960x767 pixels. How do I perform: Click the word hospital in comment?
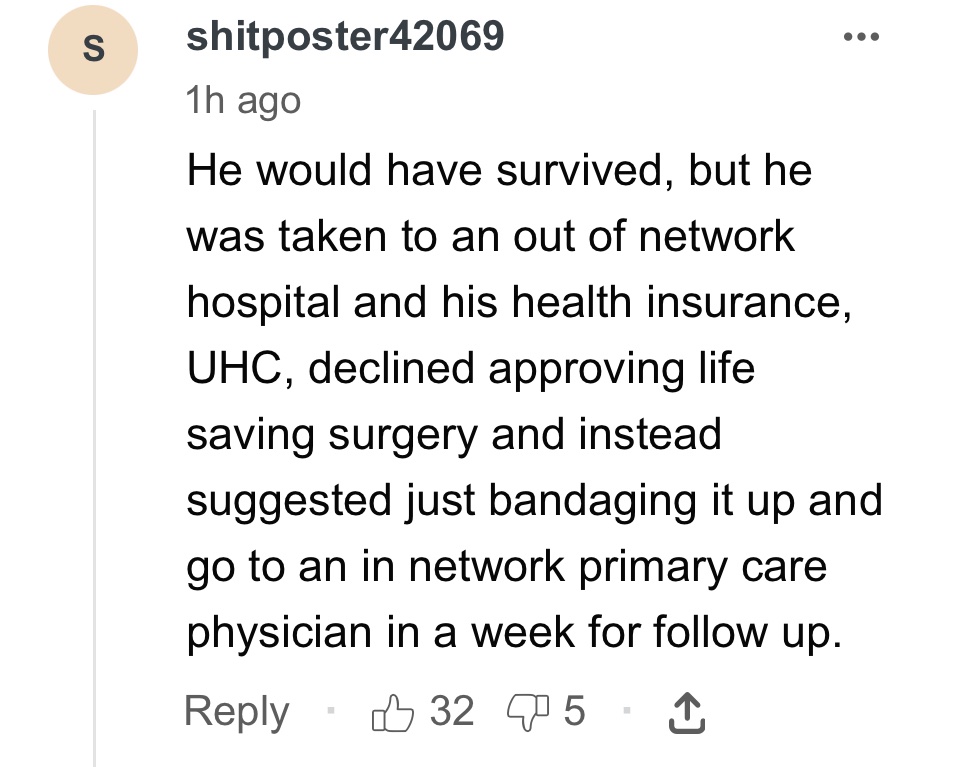tap(263, 303)
